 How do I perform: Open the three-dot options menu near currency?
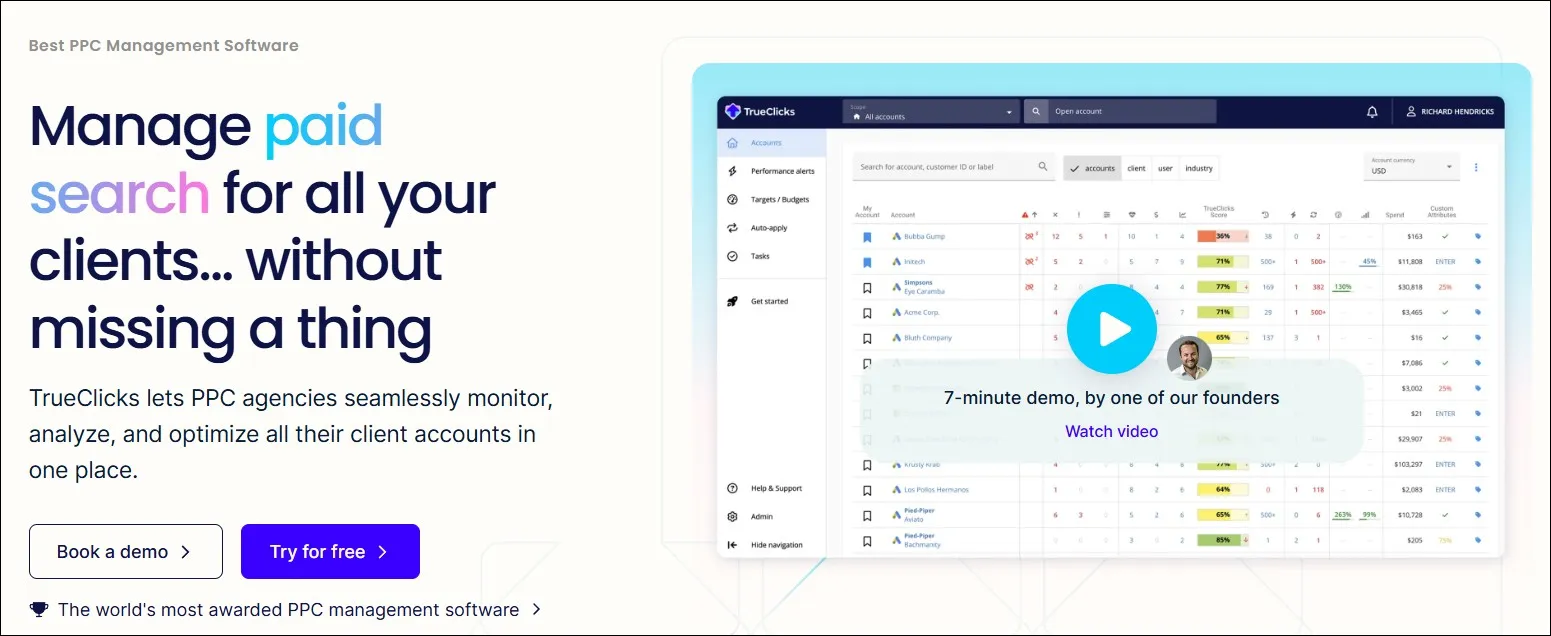coord(1476,167)
